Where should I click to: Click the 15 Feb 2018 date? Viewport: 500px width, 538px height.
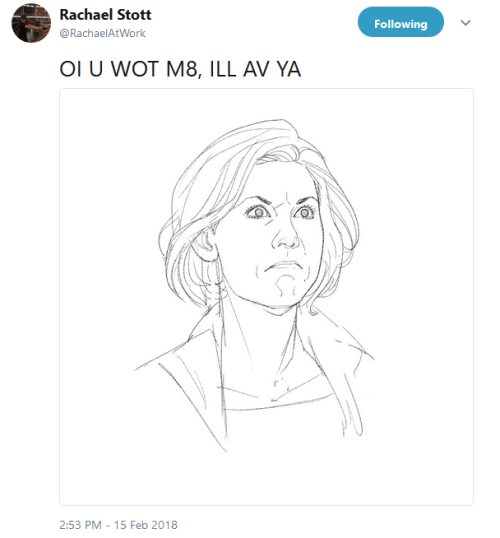pos(146,525)
